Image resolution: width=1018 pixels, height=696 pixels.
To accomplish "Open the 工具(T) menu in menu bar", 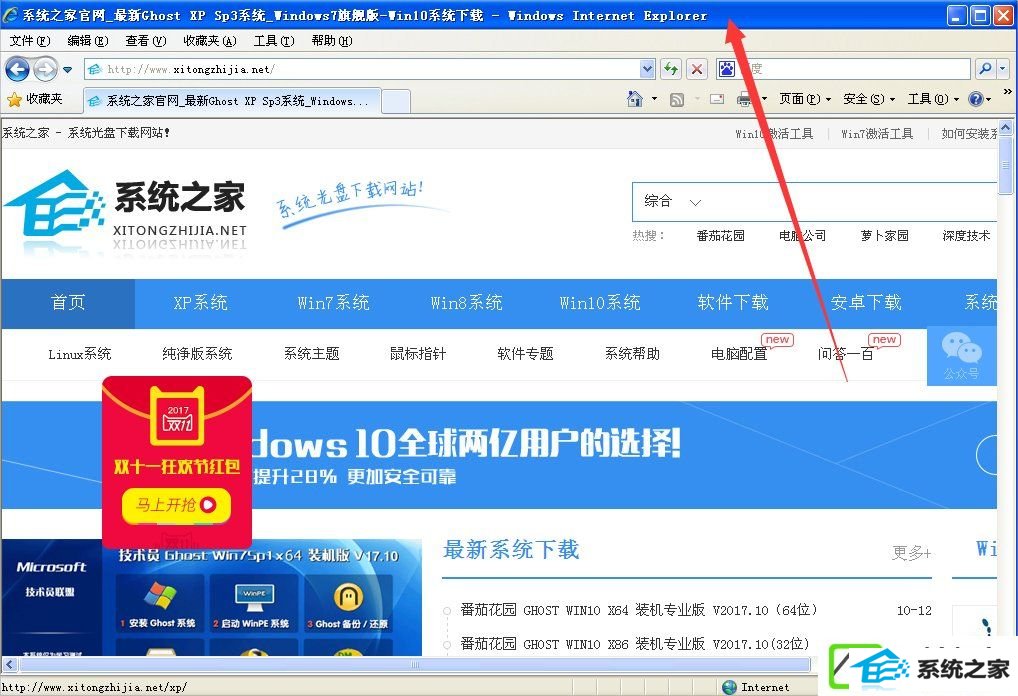I will point(274,41).
